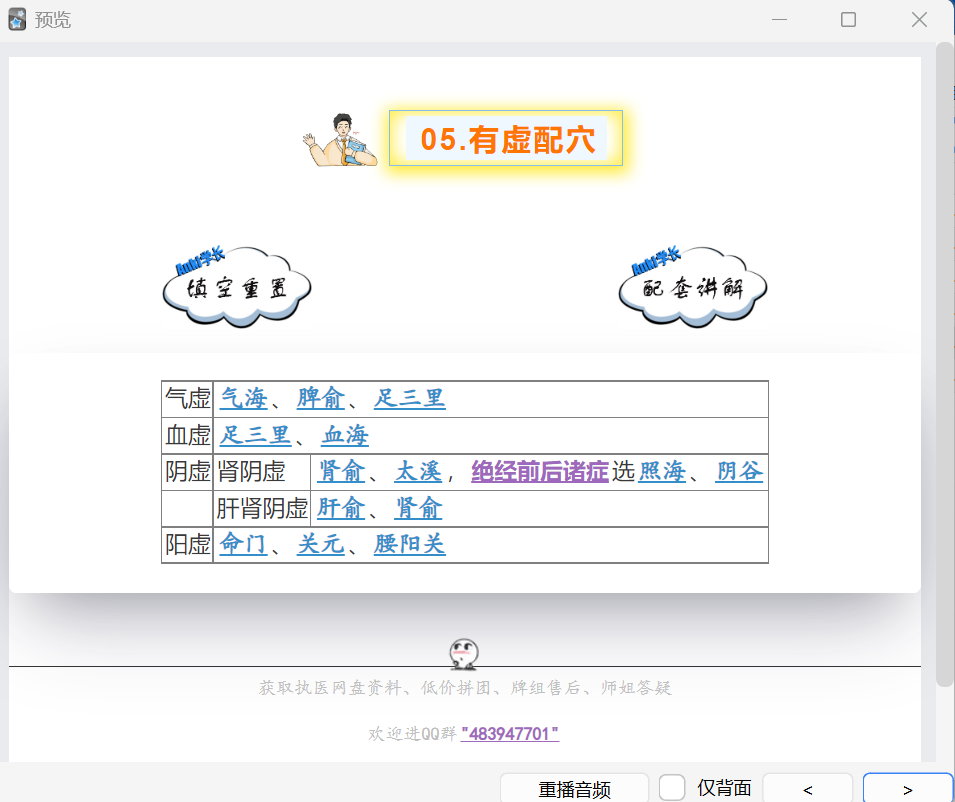Click the 阳虚 table cell
Image resolution: width=955 pixels, height=802 pixels.
[x=188, y=544]
